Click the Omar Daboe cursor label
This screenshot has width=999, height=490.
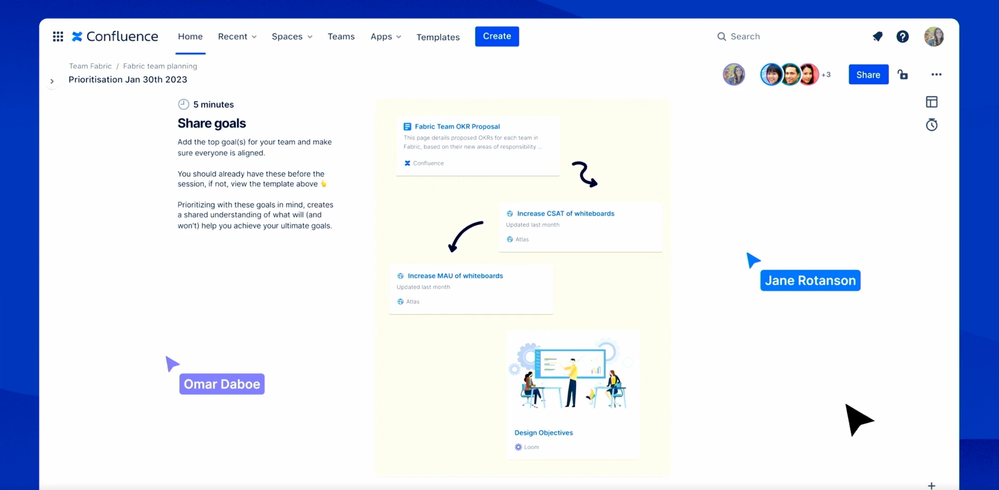(222, 384)
